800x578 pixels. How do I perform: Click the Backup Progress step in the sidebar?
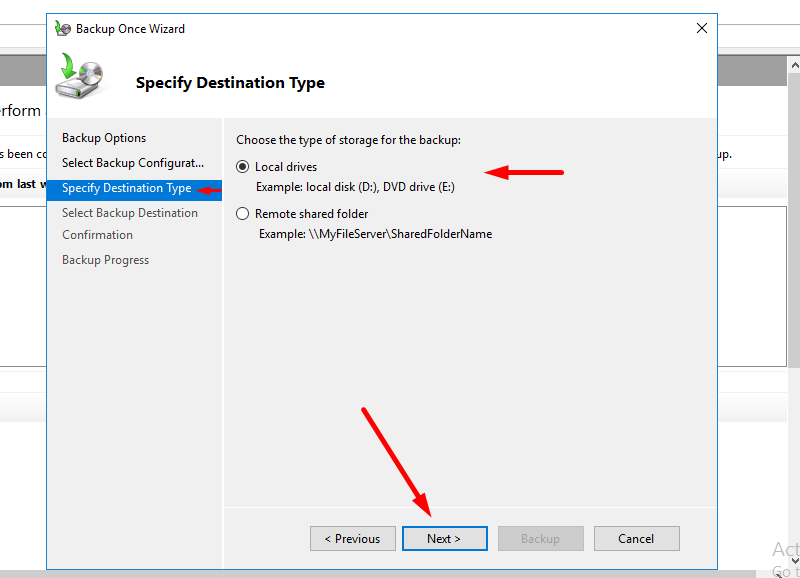tap(105, 260)
